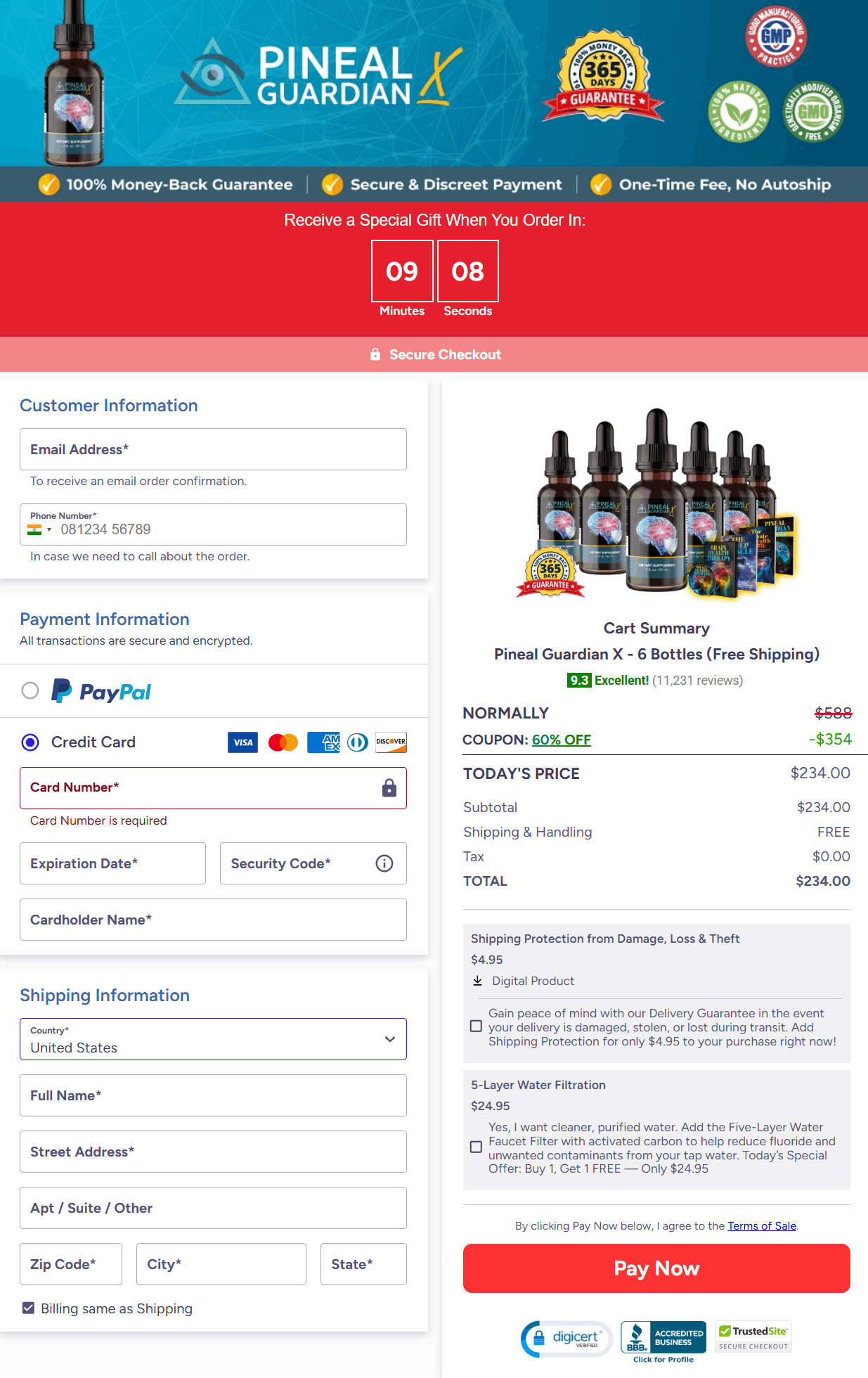868x1378 pixels.
Task: Click the 365 days guarantee badge in header
Action: click(602, 76)
